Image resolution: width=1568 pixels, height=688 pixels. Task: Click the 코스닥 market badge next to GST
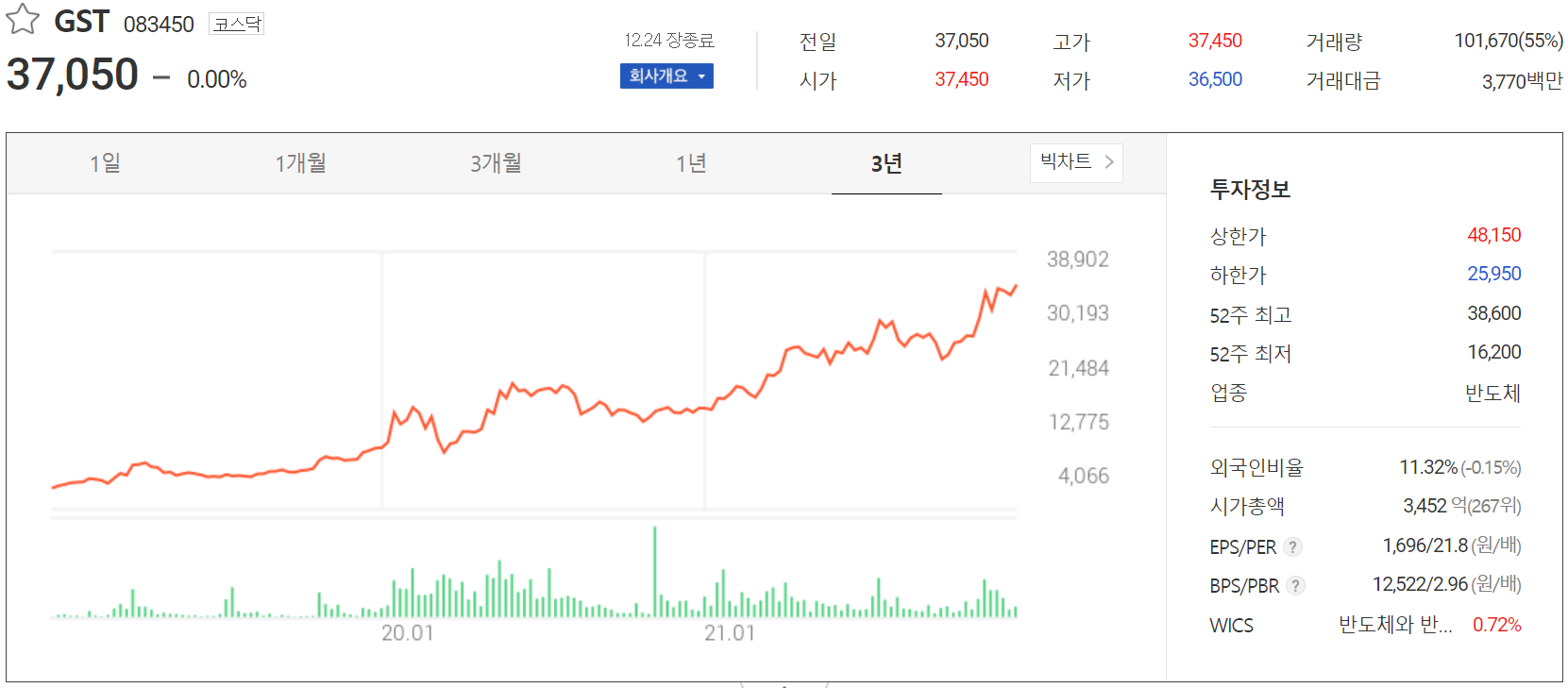(x=237, y=23)
